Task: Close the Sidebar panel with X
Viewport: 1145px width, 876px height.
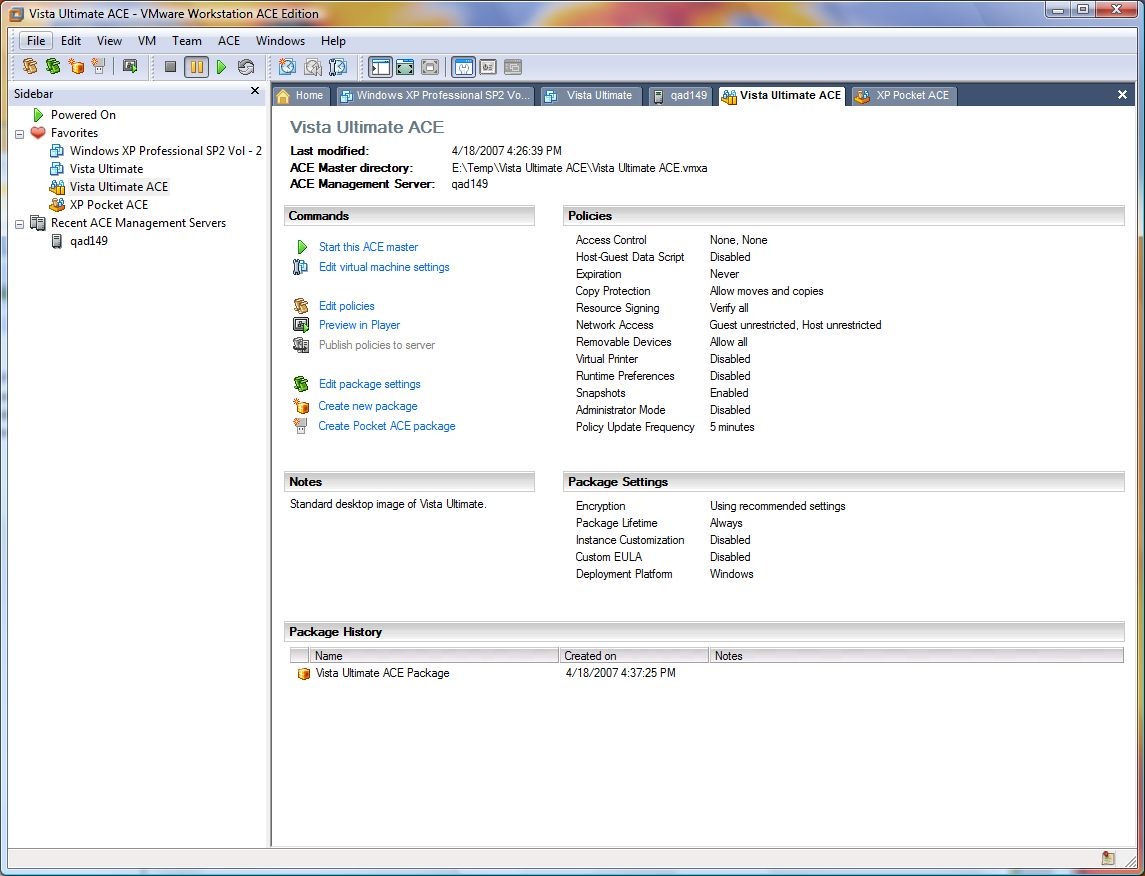Action: click(255, 92)
